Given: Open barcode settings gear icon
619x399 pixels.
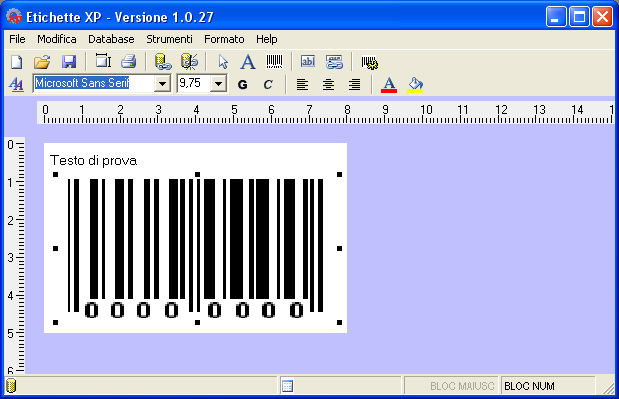Looking at the screenshot, I should point(370,62).
